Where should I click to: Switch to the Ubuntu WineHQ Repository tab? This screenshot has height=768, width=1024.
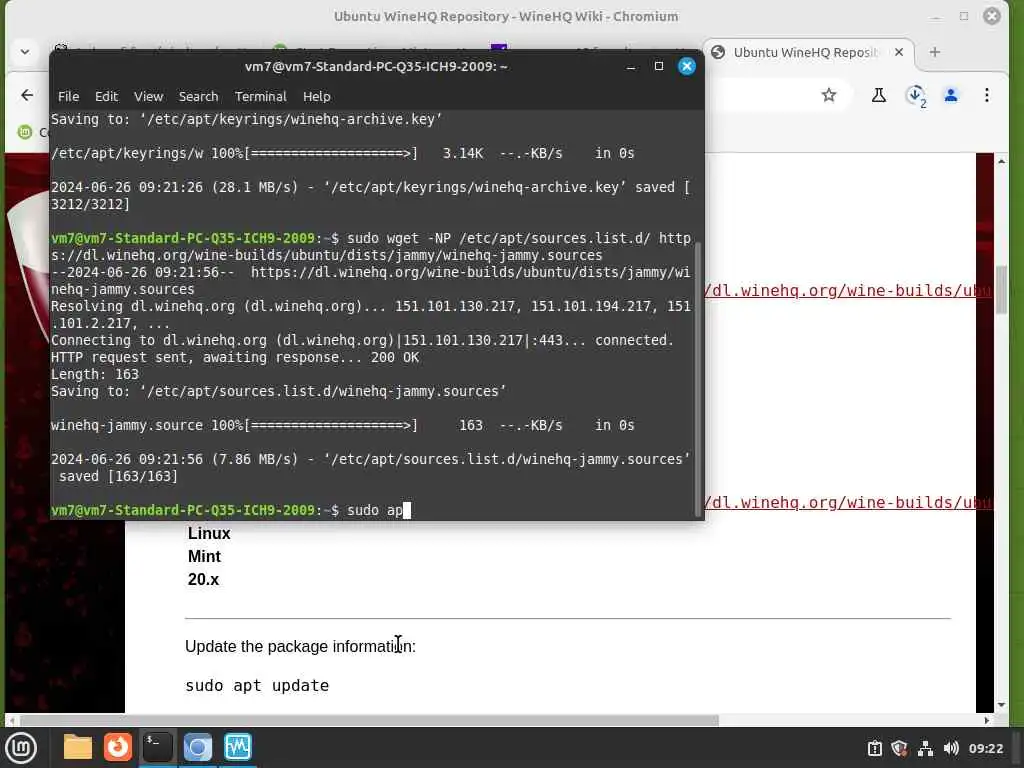(805, 52)
